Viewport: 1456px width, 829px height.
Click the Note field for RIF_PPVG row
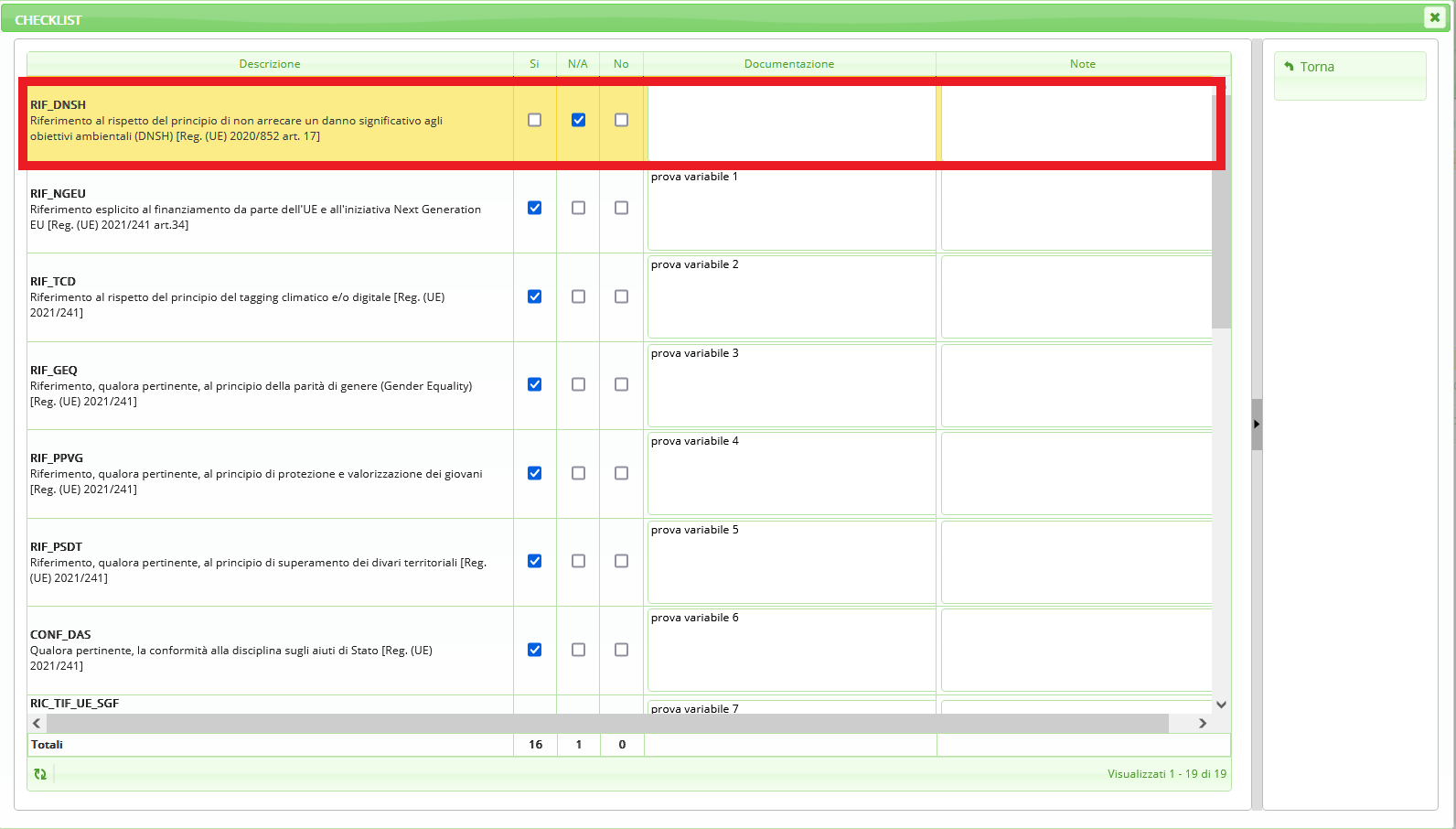pyautogui.click(x=1076, y=473)
